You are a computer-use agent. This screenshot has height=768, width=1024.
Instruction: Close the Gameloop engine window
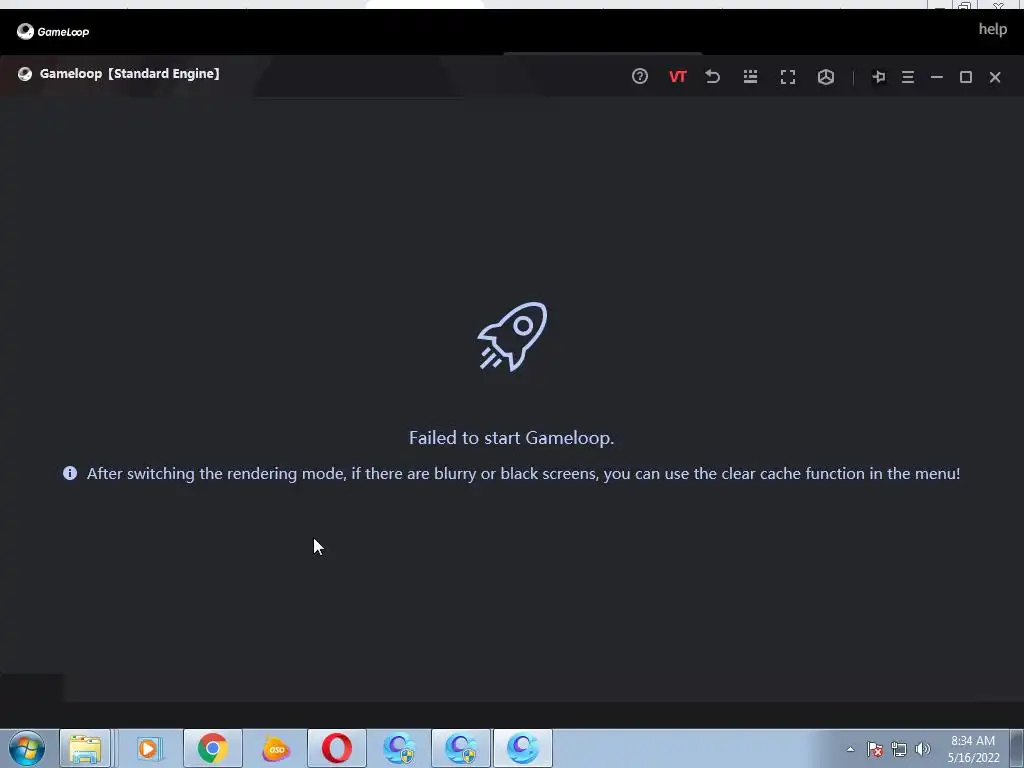coord(995,77)
